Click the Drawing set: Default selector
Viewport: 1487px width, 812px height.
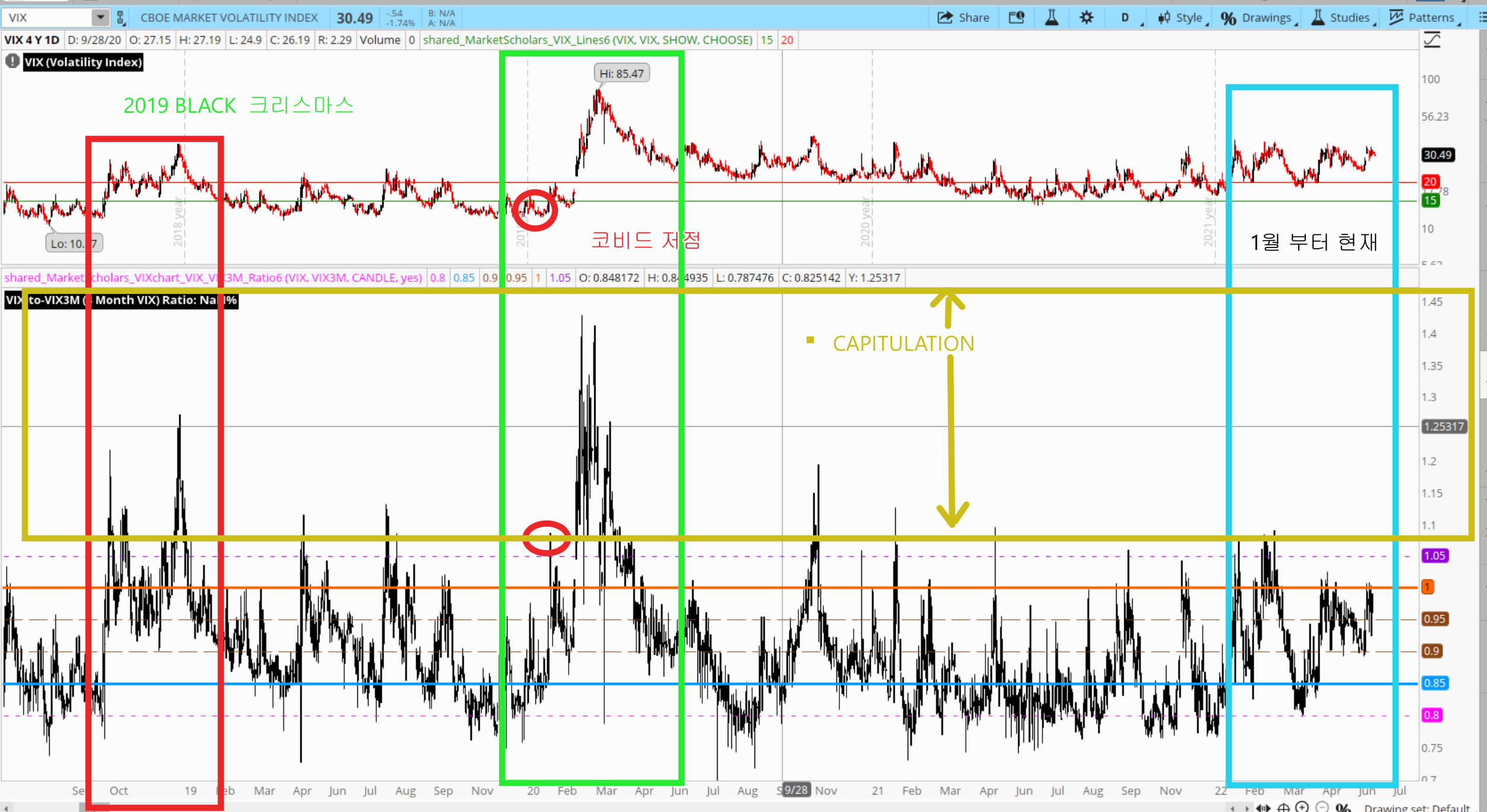tap(1416, 807)
